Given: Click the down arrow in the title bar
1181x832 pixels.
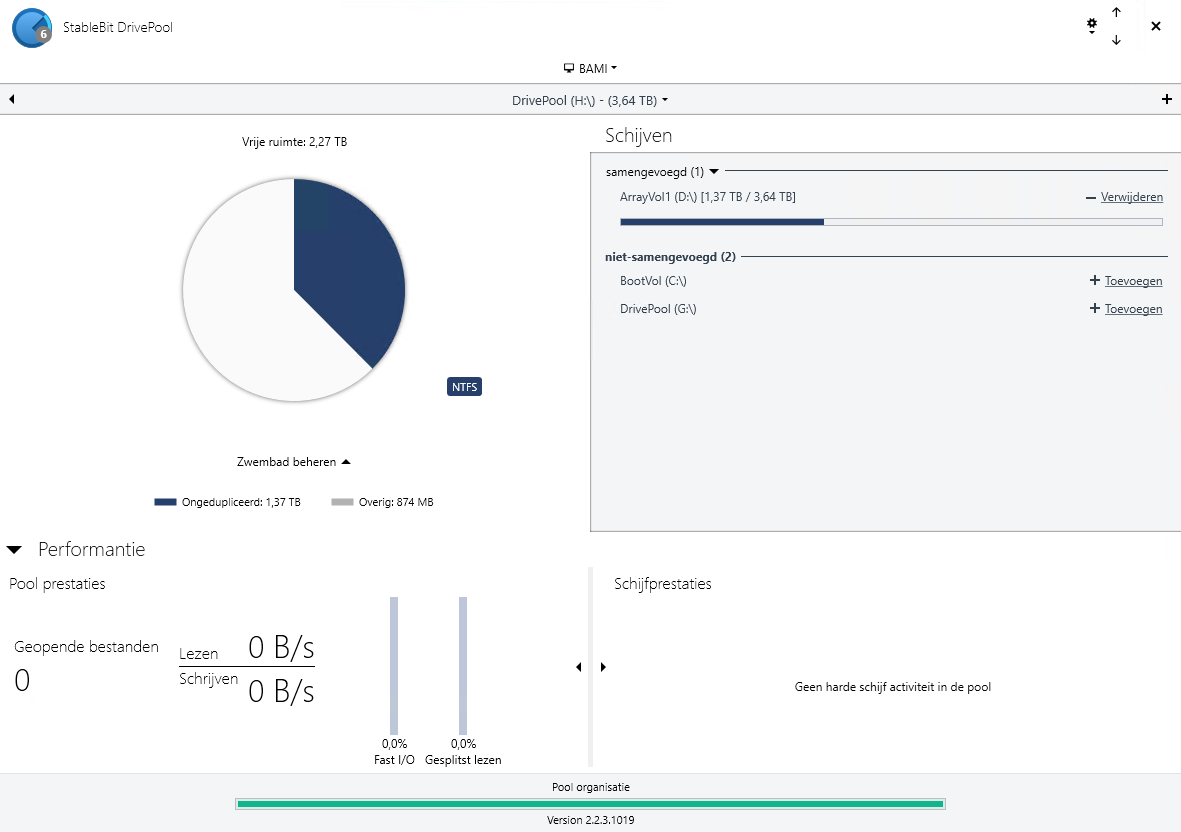Looking at the screenshot, I should pyautogui.click(x=1116, y=40).
